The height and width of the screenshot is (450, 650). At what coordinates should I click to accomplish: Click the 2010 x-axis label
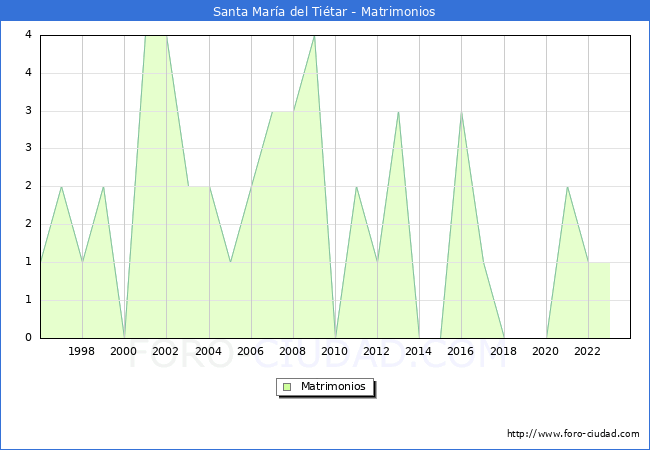335,351
